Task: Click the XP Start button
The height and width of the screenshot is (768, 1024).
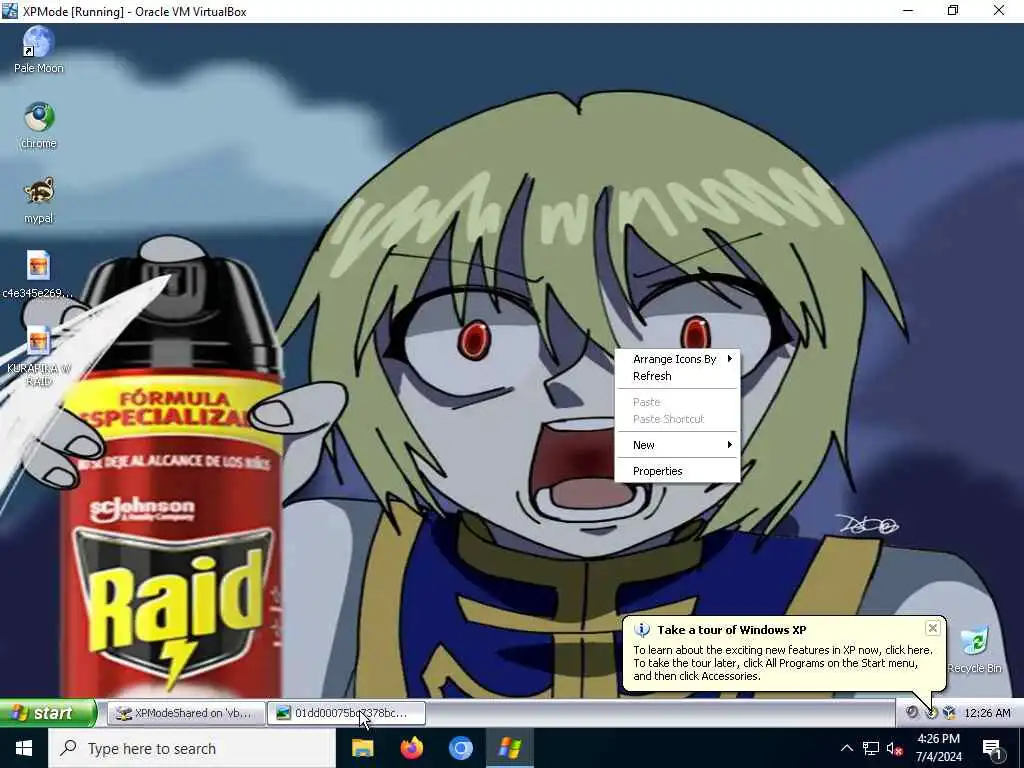Action: coord(48,712)
